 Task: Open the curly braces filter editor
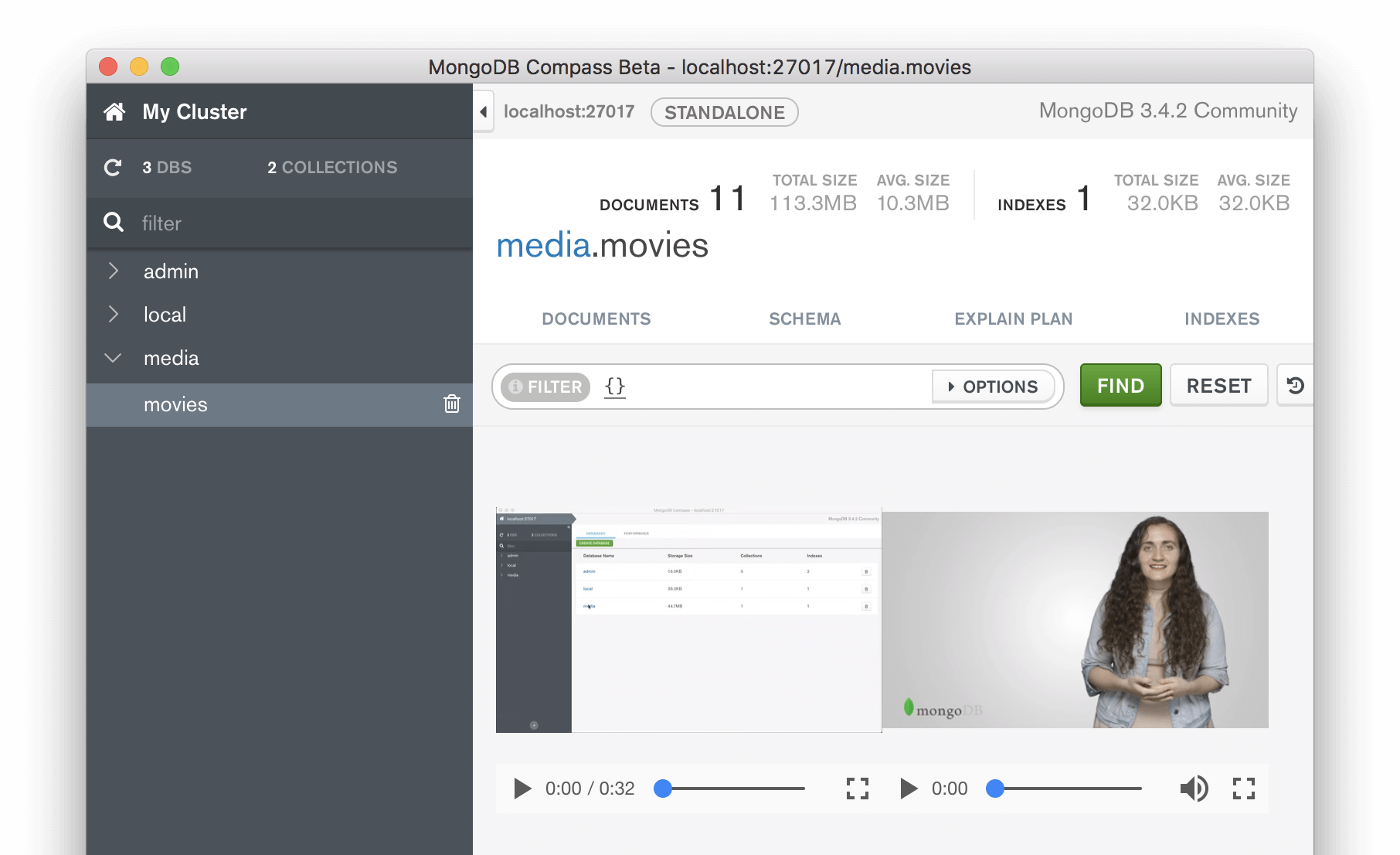coord(614,387)
